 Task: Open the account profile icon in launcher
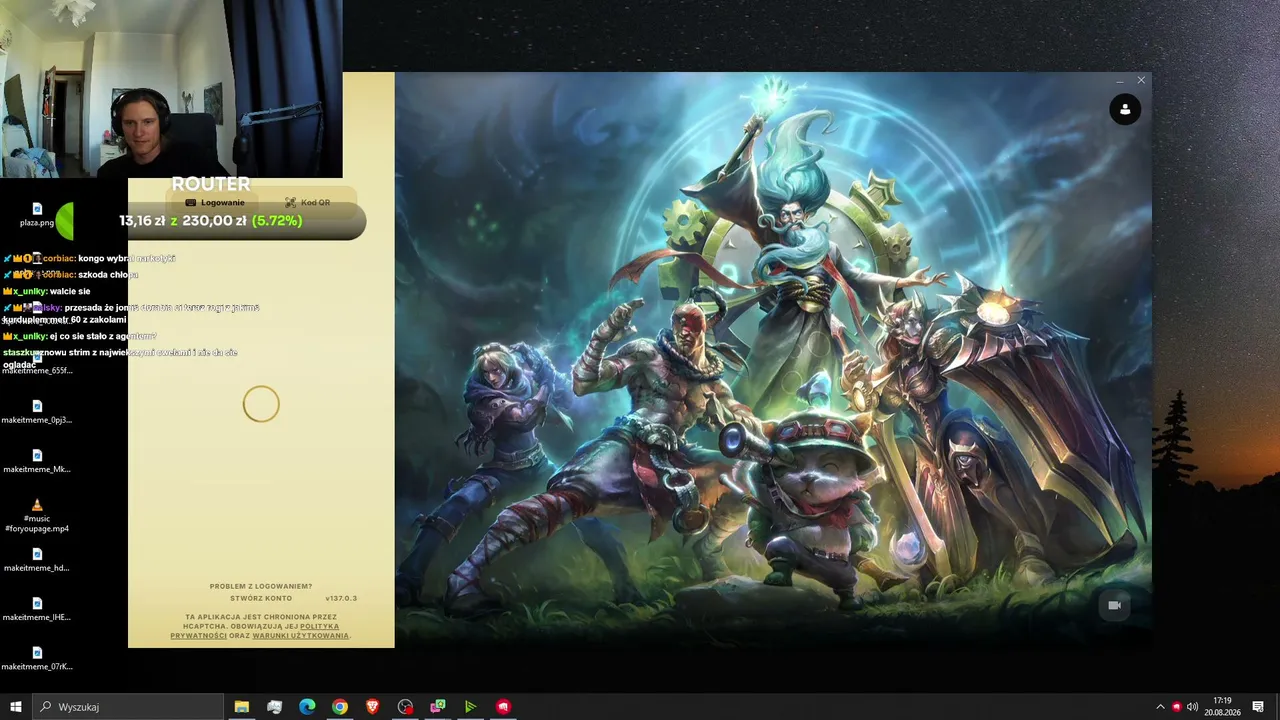pyautogui.click(x=1125, y=109)
